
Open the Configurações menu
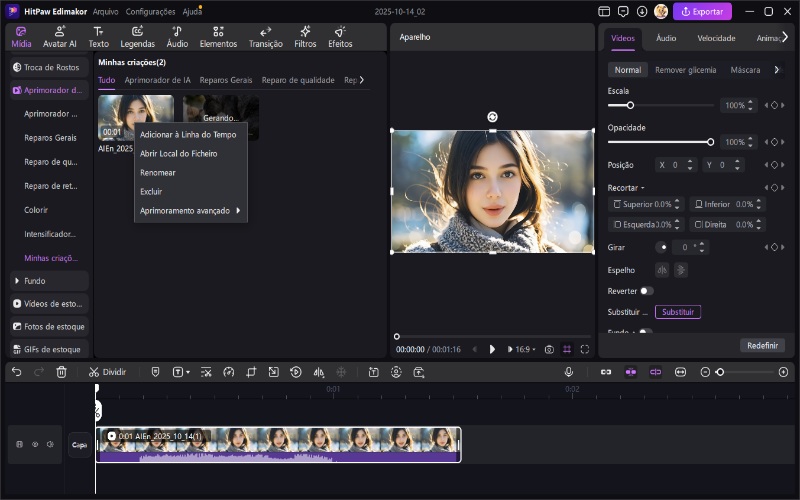point(150,11)
